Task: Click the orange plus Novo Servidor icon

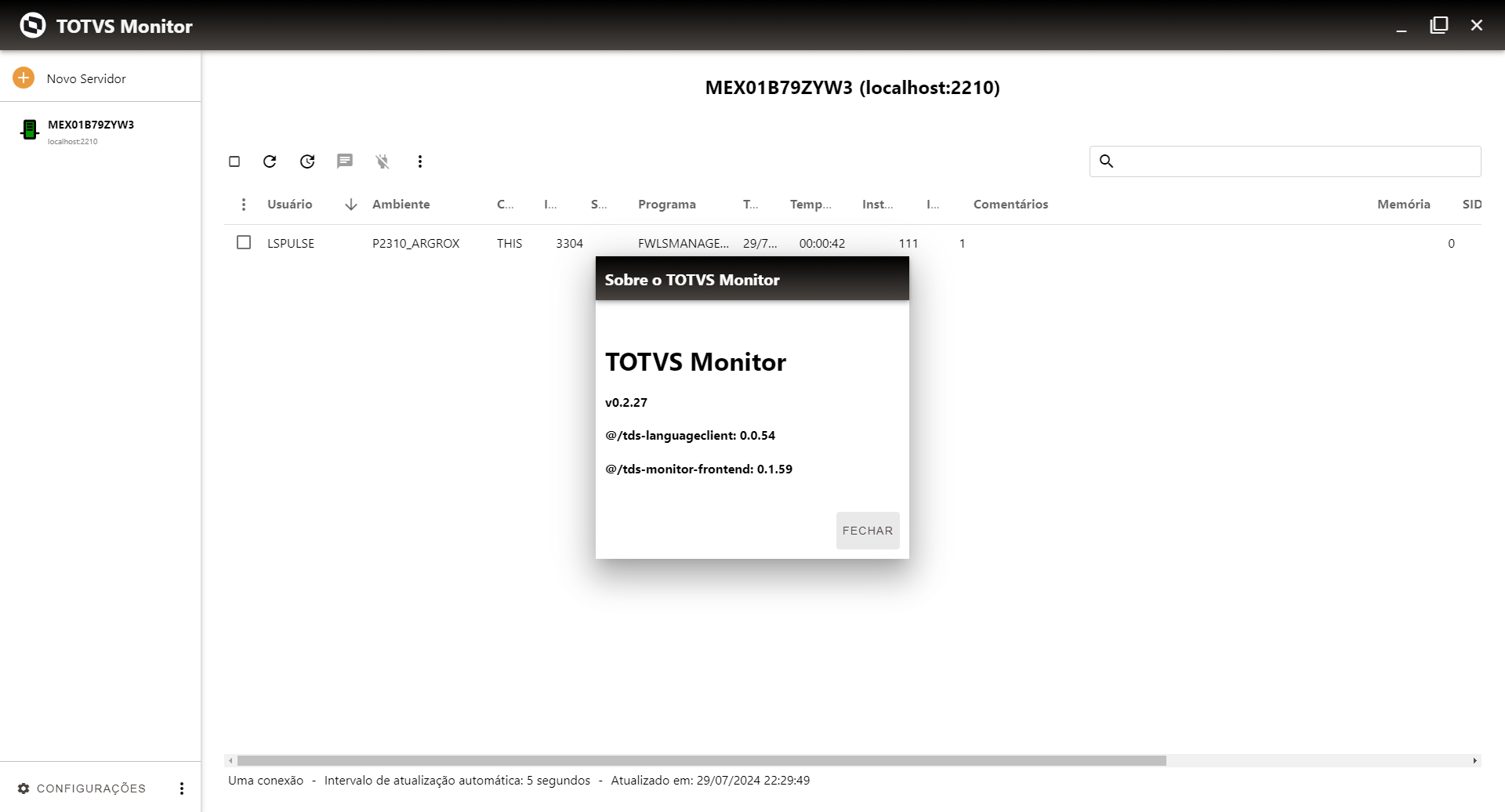Action: pos(24,78)
